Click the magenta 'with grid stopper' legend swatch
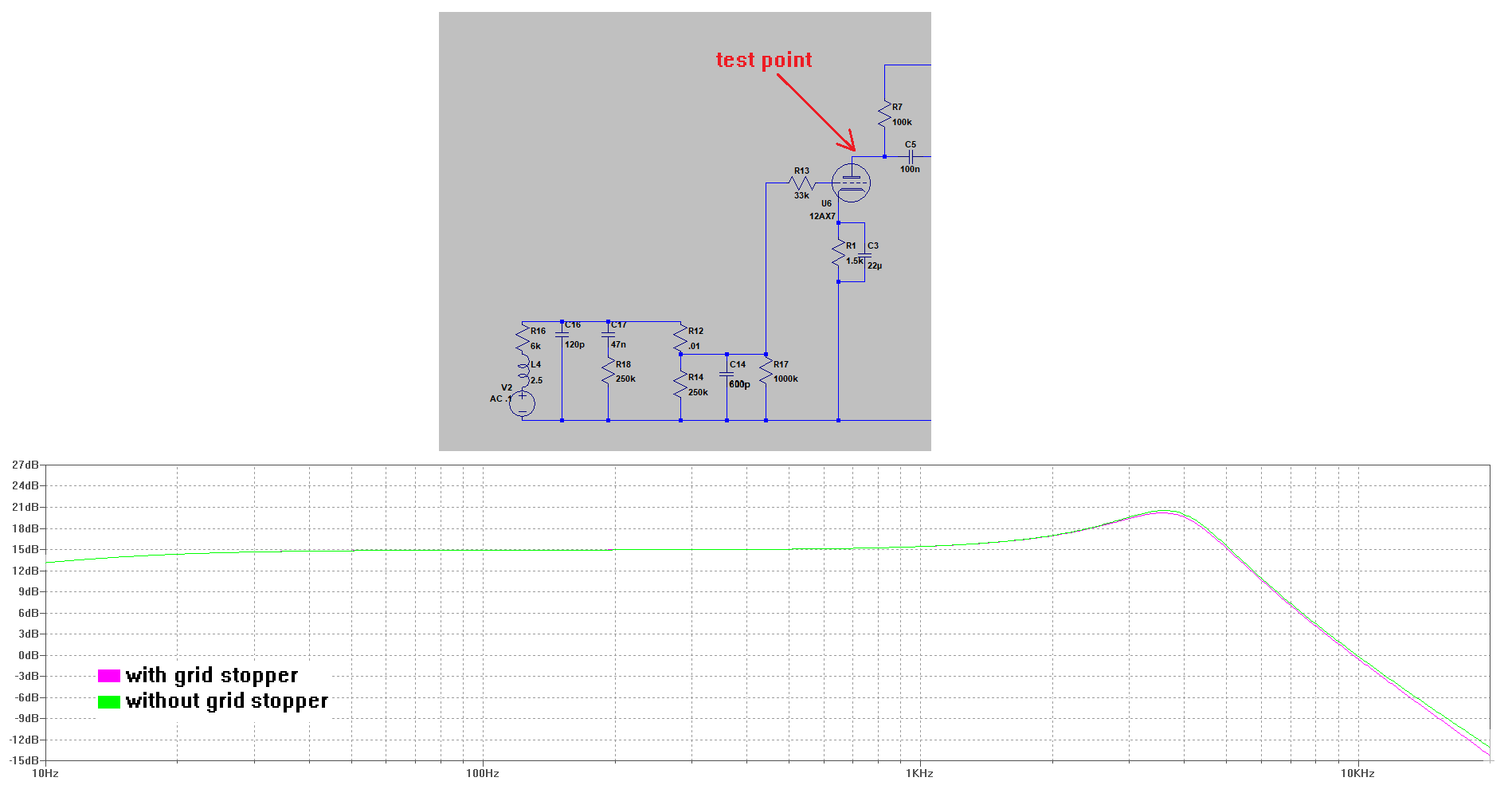The height and width of the screenshot is (797, 1512). (109, 676)
